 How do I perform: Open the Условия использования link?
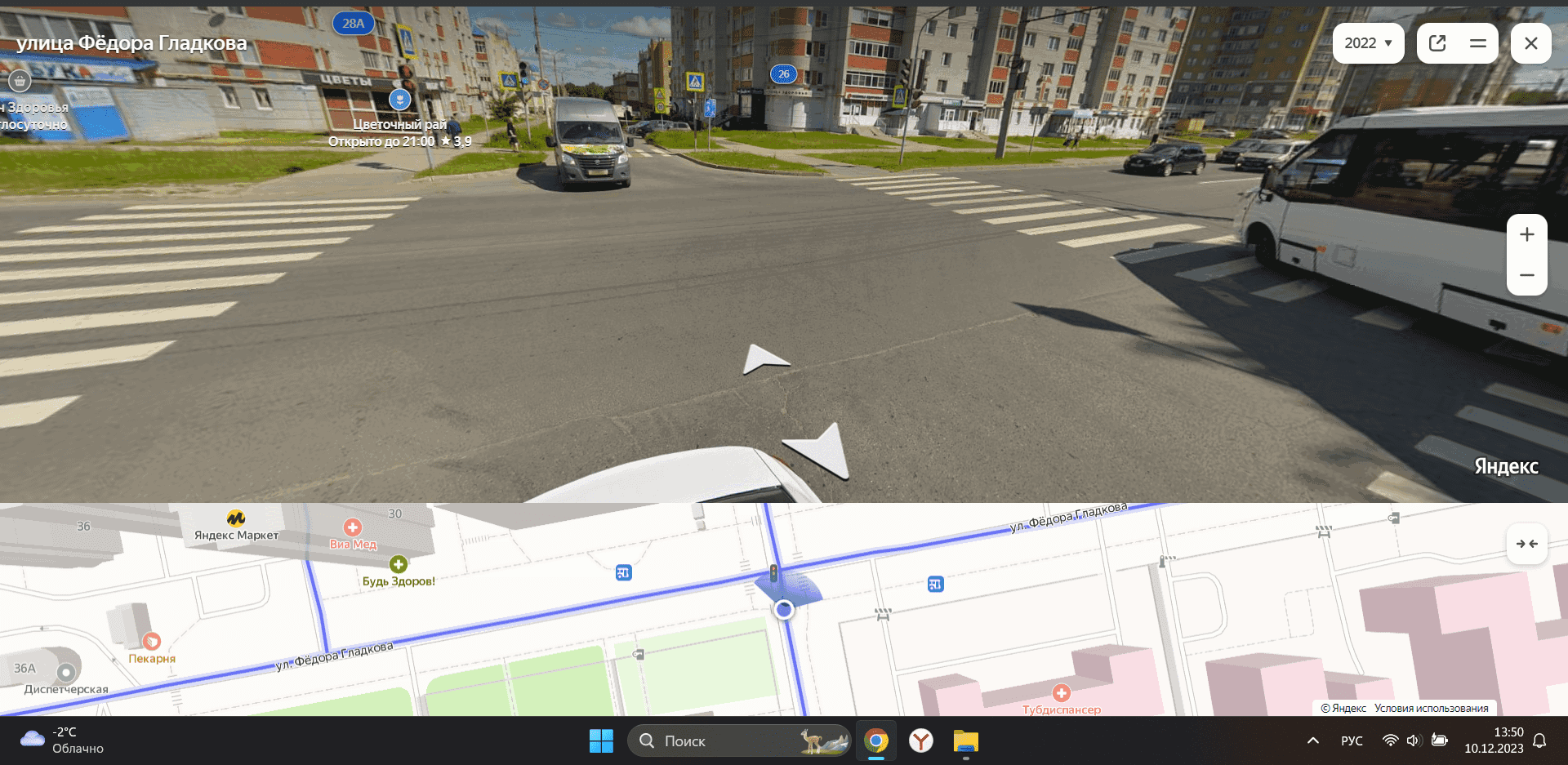[x=1431, y=708]
